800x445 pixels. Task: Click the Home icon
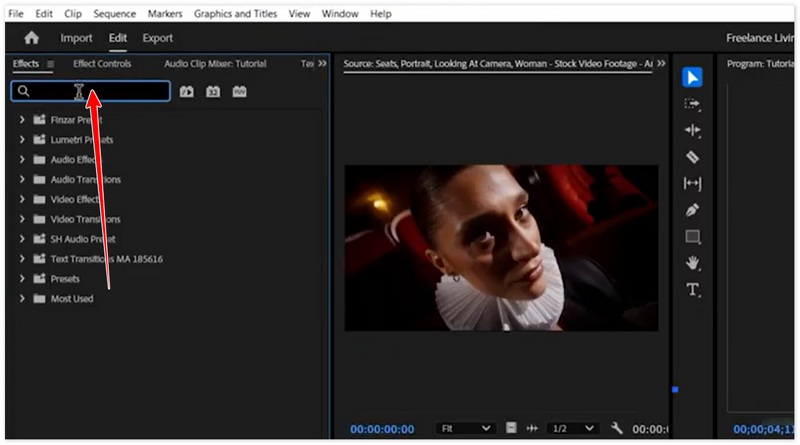click(x=31, y=38)
